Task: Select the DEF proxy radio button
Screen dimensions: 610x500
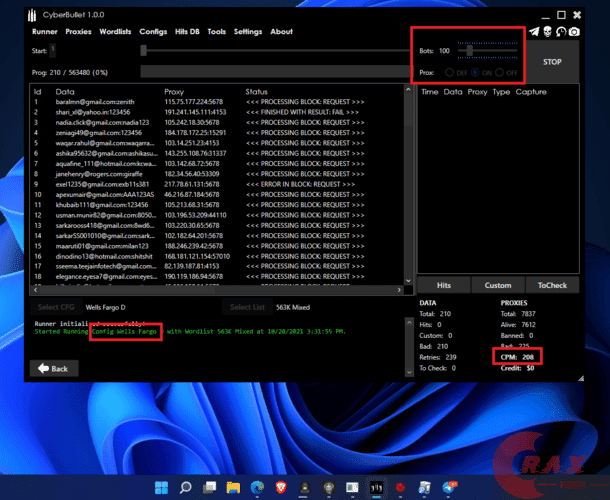Action: click(449, 72)
